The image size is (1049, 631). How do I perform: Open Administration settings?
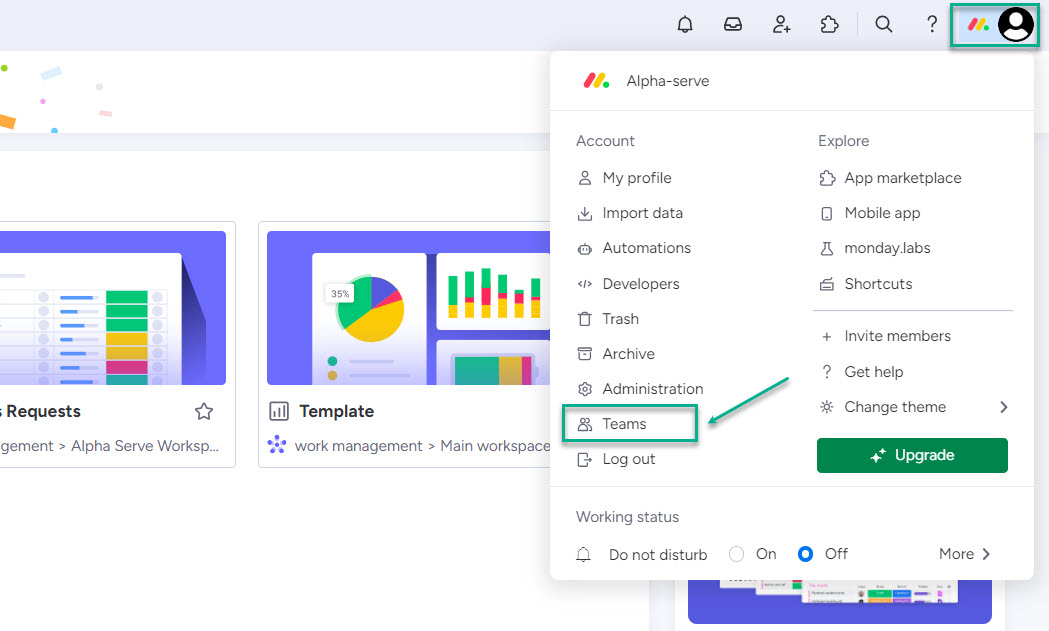[652, 389]
